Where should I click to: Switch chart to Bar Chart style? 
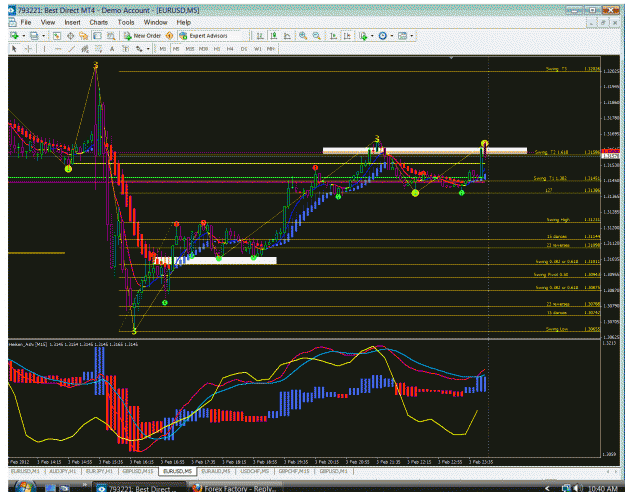(260, 36)
